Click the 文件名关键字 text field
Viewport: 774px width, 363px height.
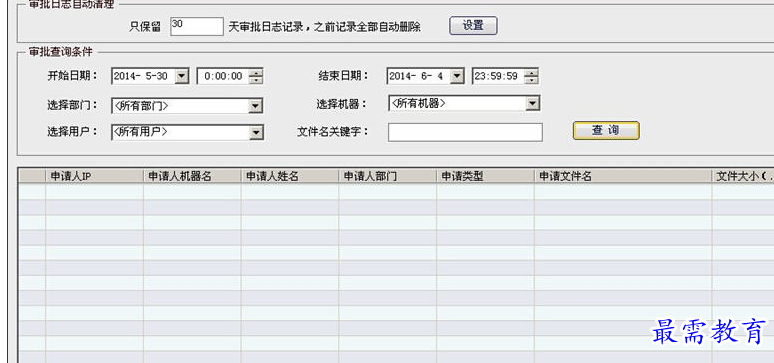465,132
